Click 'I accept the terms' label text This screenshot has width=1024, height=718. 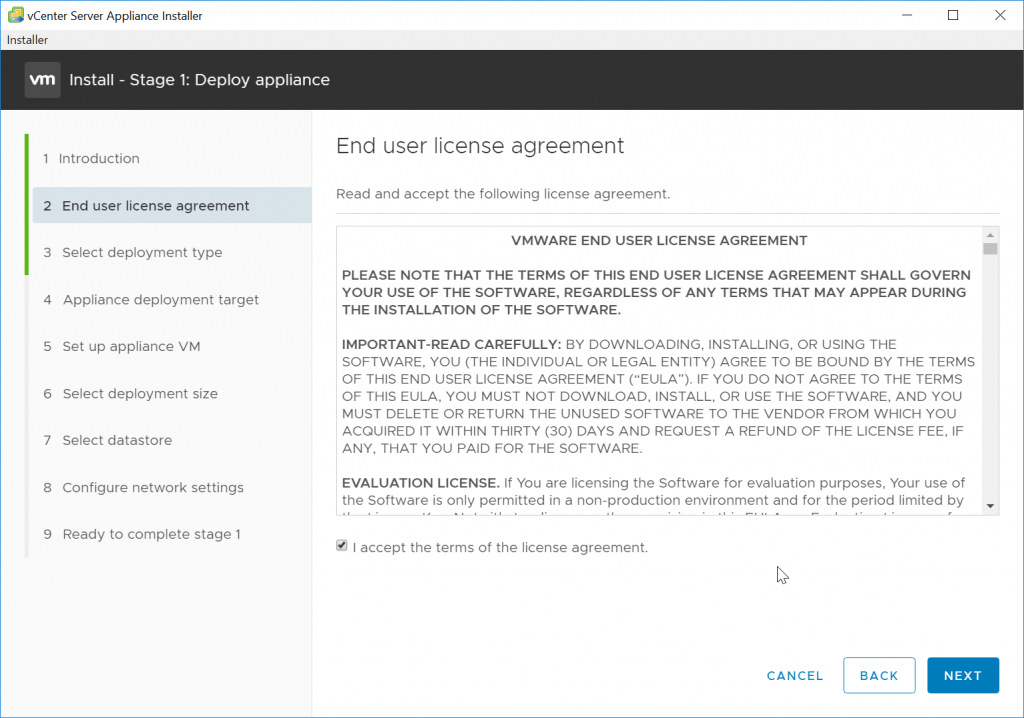(500, 547)
